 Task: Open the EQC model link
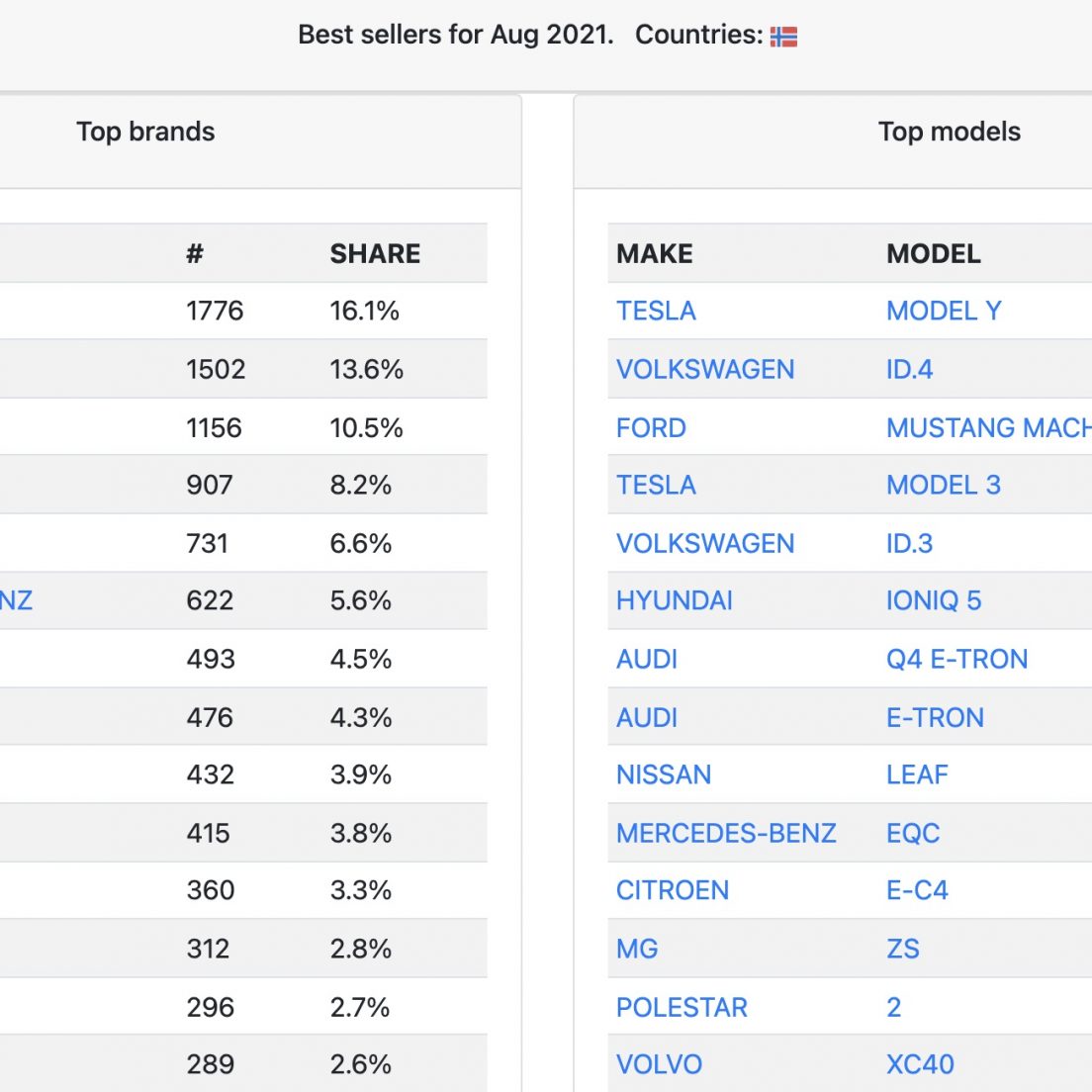[913, 833]
